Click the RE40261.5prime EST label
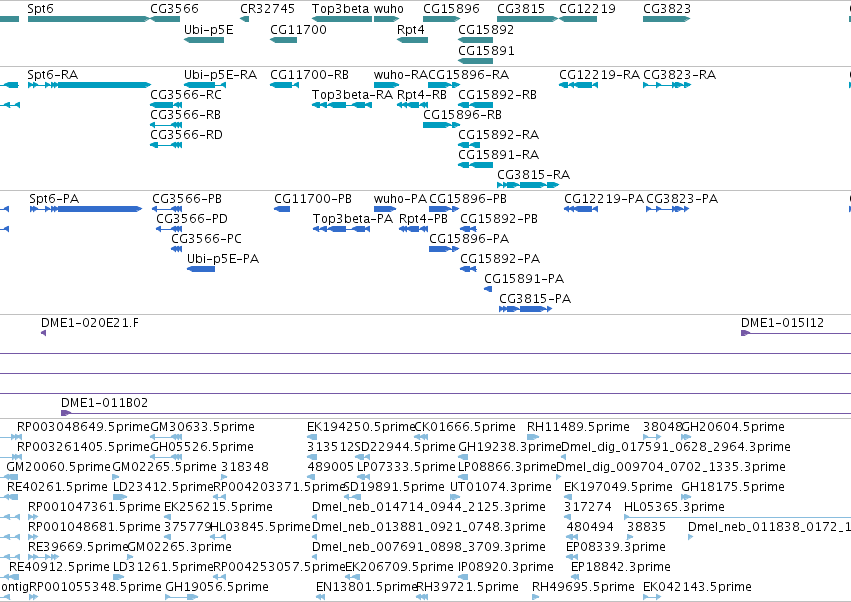The width and height of the screenshot is (851, 602). coord(57,486)
